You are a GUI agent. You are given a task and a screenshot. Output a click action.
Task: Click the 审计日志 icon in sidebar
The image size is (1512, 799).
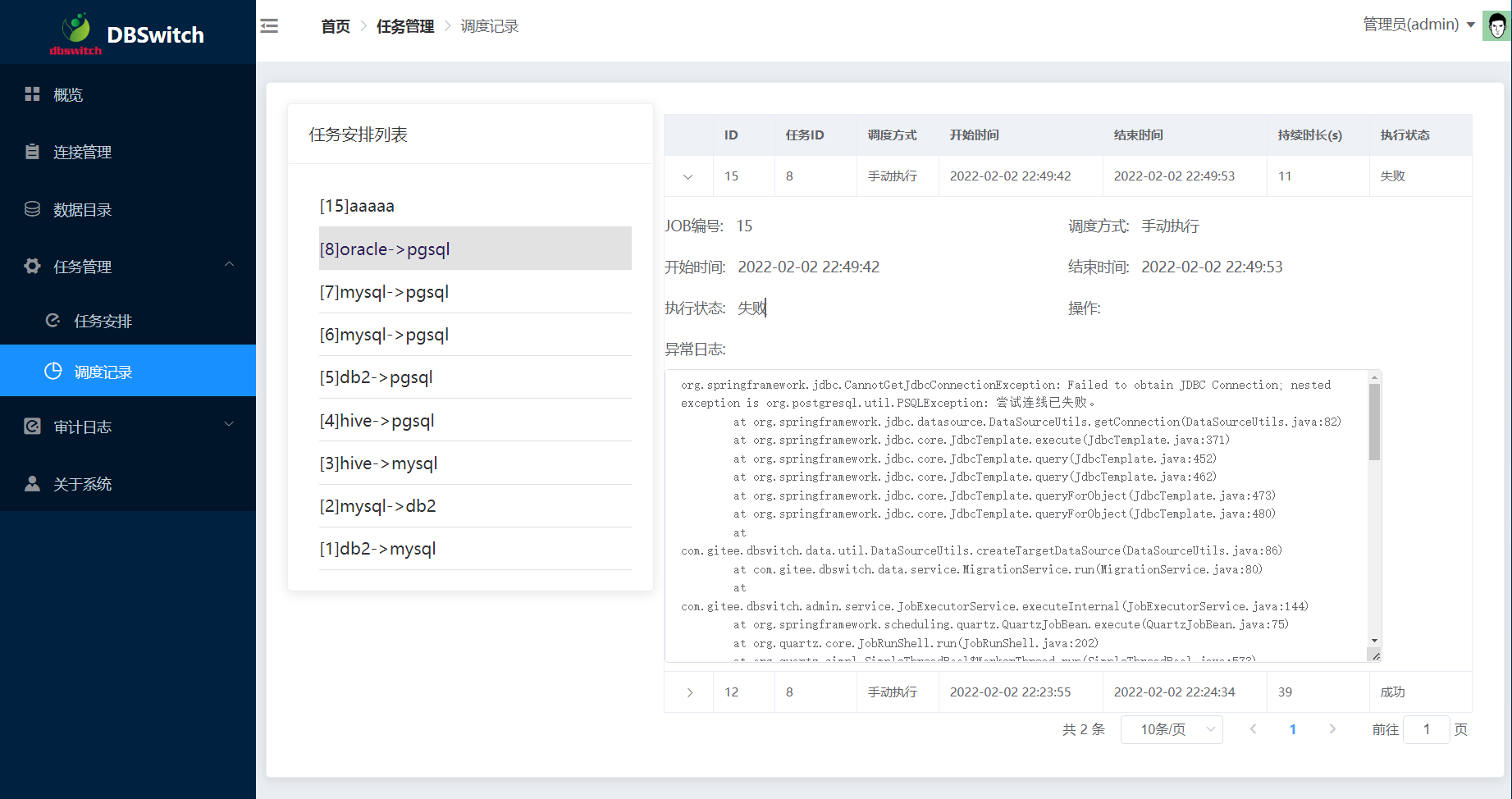[32, 427]
